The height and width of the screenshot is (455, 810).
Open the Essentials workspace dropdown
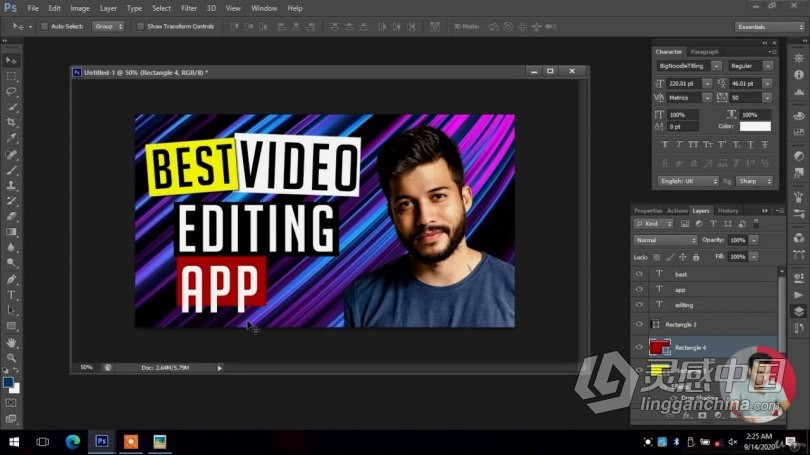click(x=770, y=27)
